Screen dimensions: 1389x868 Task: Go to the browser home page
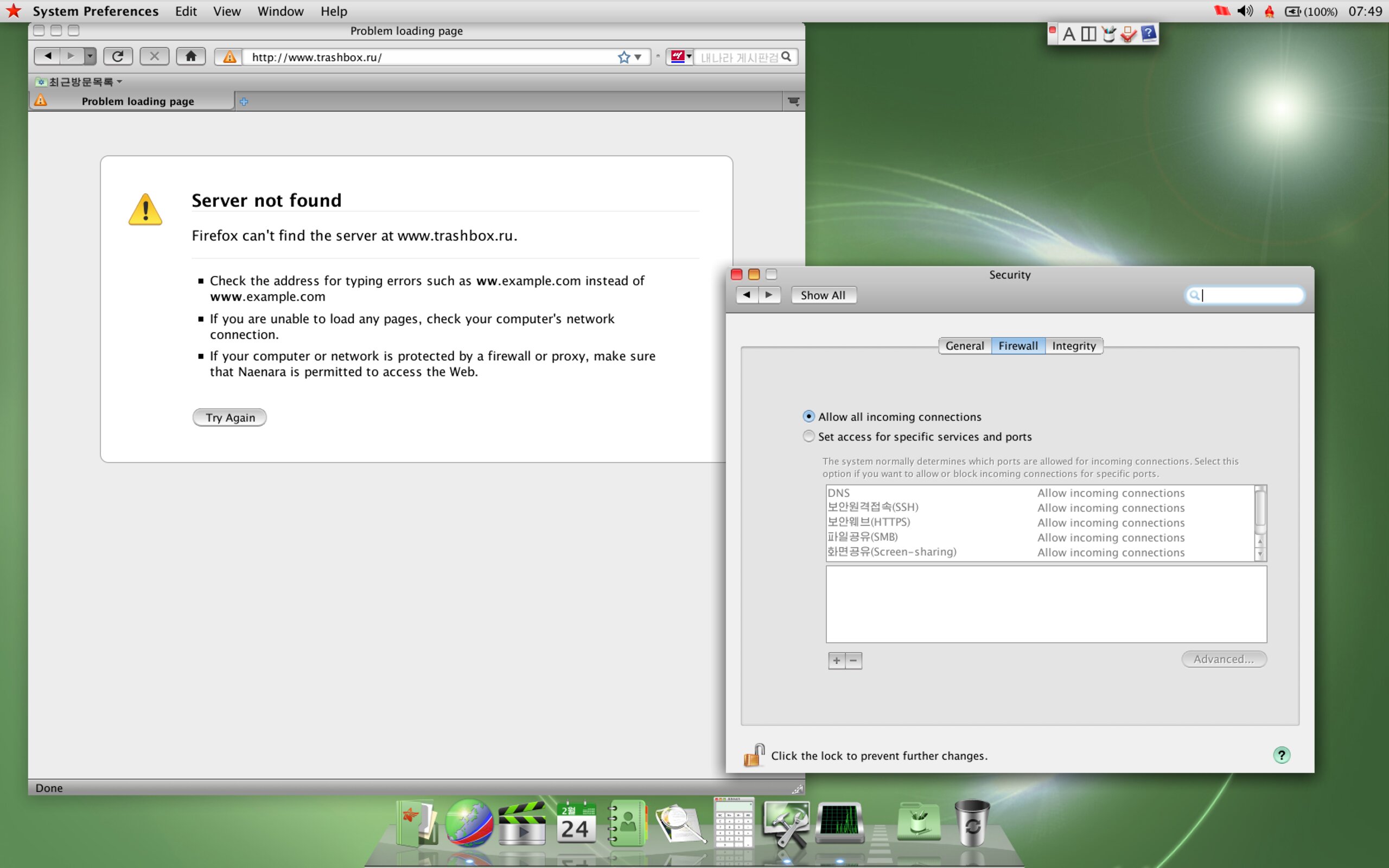tap(190, 56)
